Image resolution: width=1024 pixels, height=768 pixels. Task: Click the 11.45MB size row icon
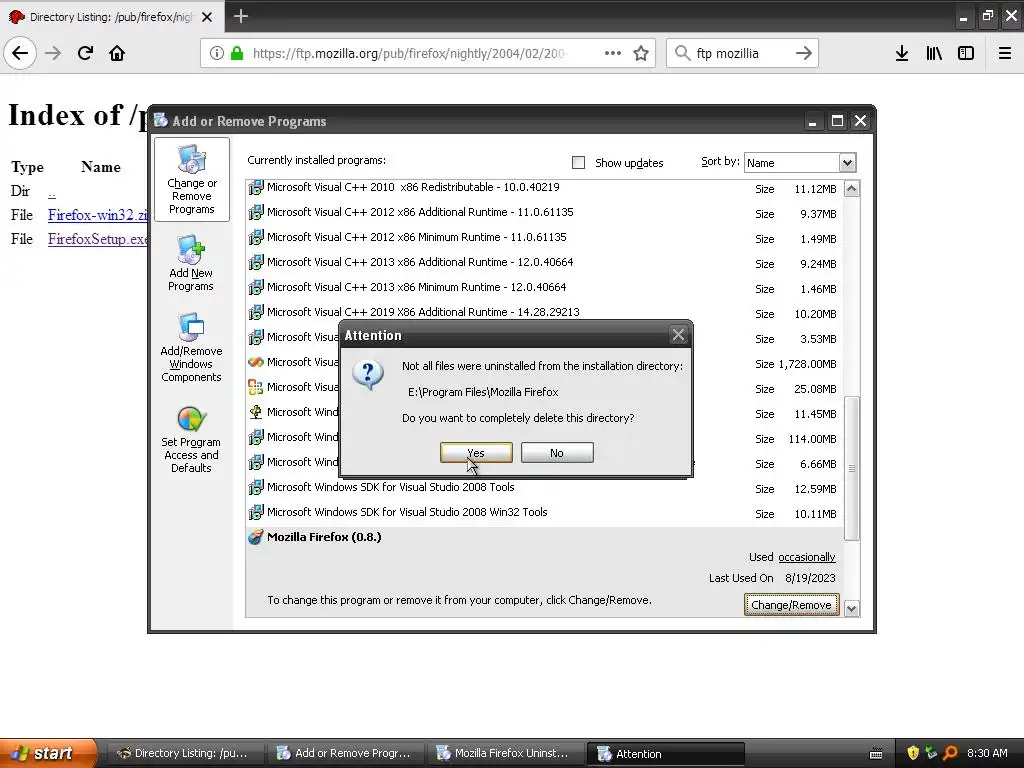click(x=255, y=412)
